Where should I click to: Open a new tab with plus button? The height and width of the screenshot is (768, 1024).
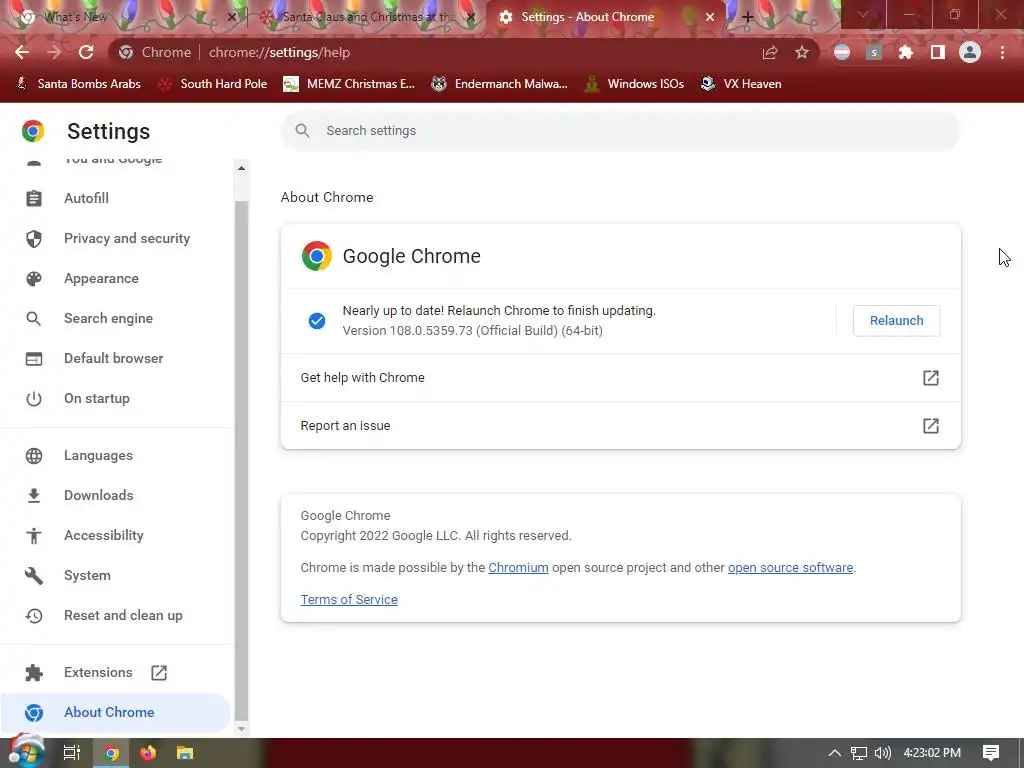pos(747,17)
